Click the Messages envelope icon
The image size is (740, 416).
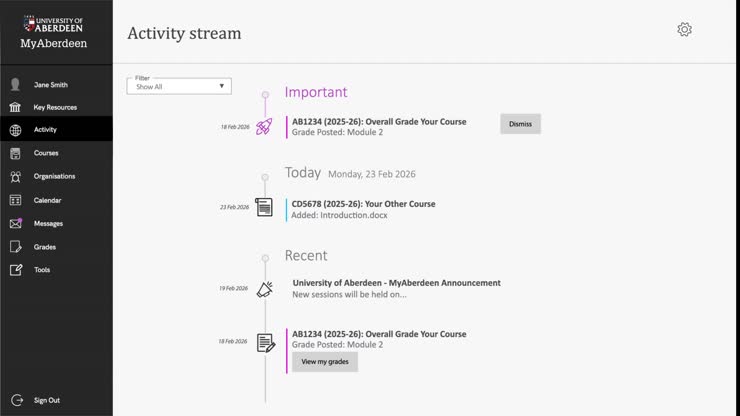click(15, 223)
